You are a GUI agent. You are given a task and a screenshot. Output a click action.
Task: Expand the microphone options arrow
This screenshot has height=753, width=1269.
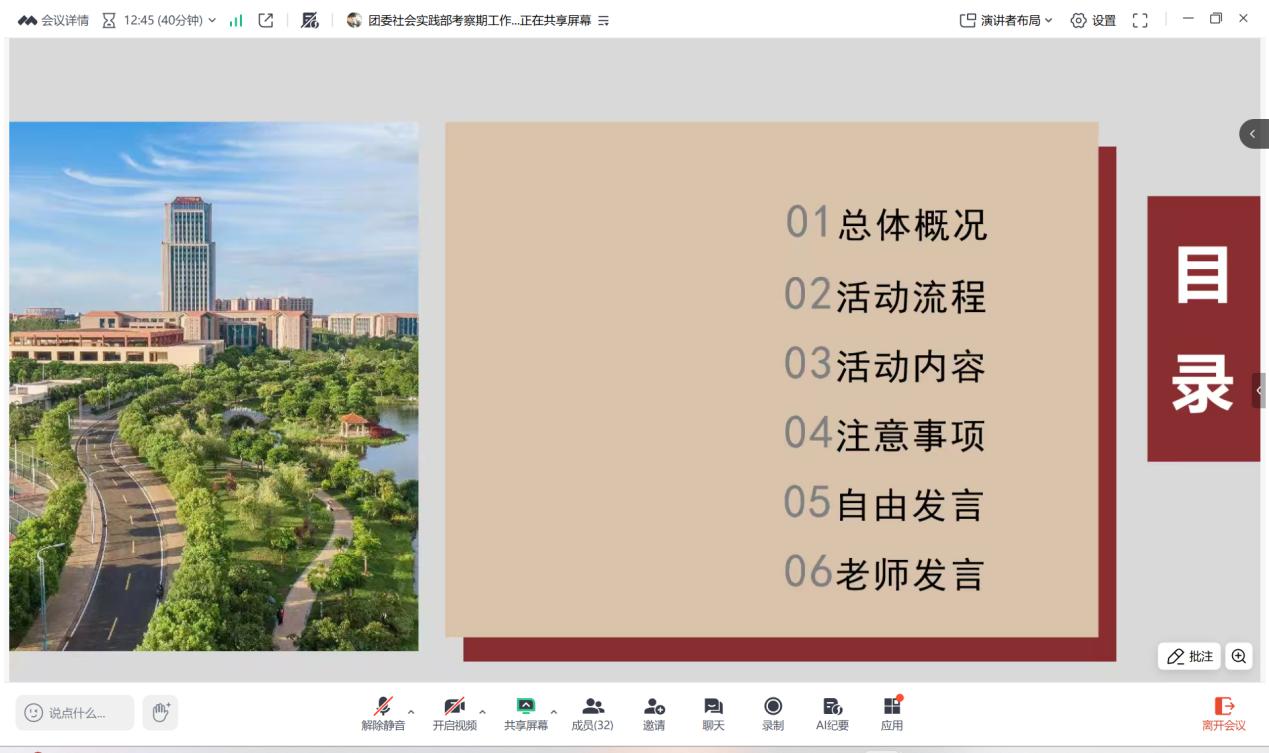click(x=411, y=713)
